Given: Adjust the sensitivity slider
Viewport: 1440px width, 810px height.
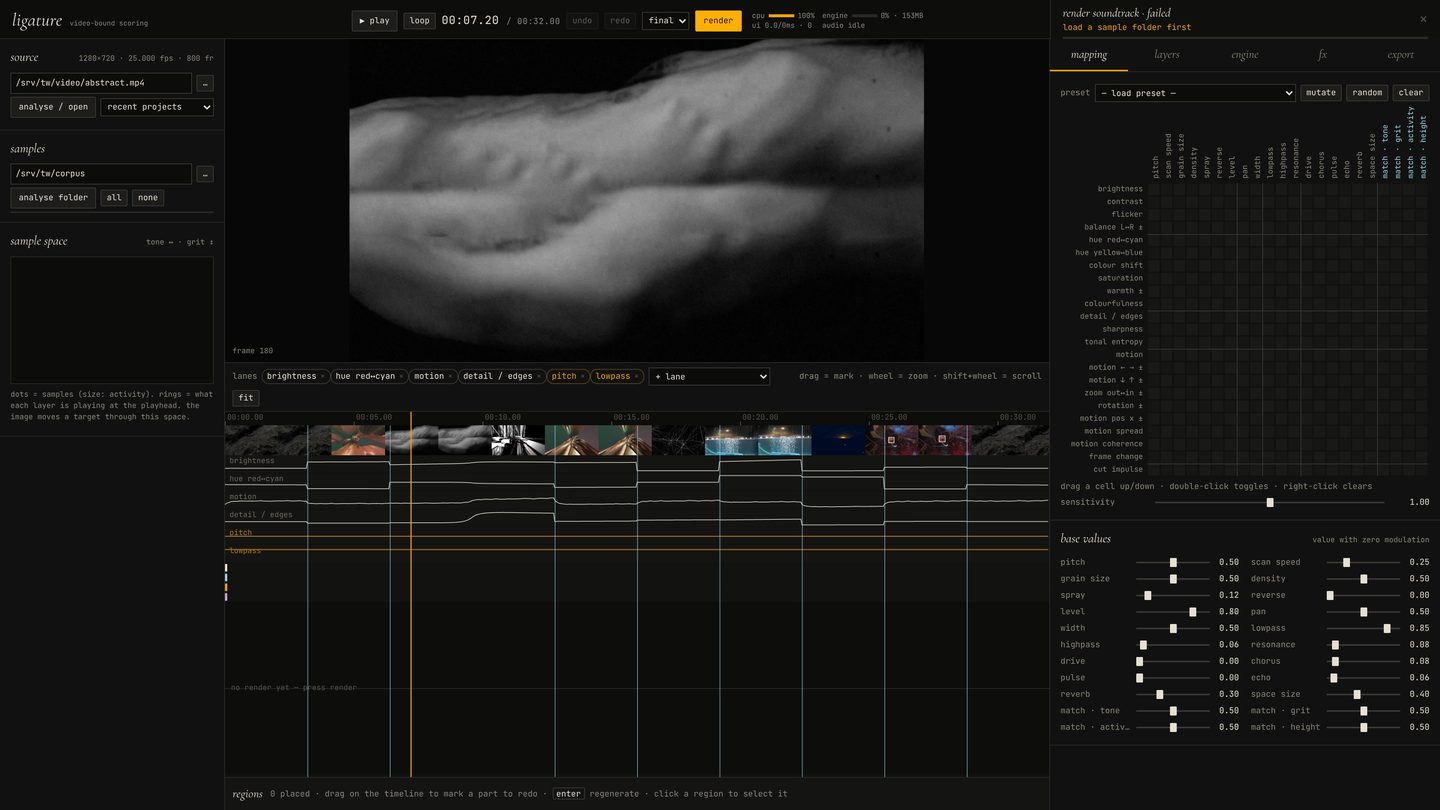Looking at the screenshot, I should click(x=1270, y=502).
